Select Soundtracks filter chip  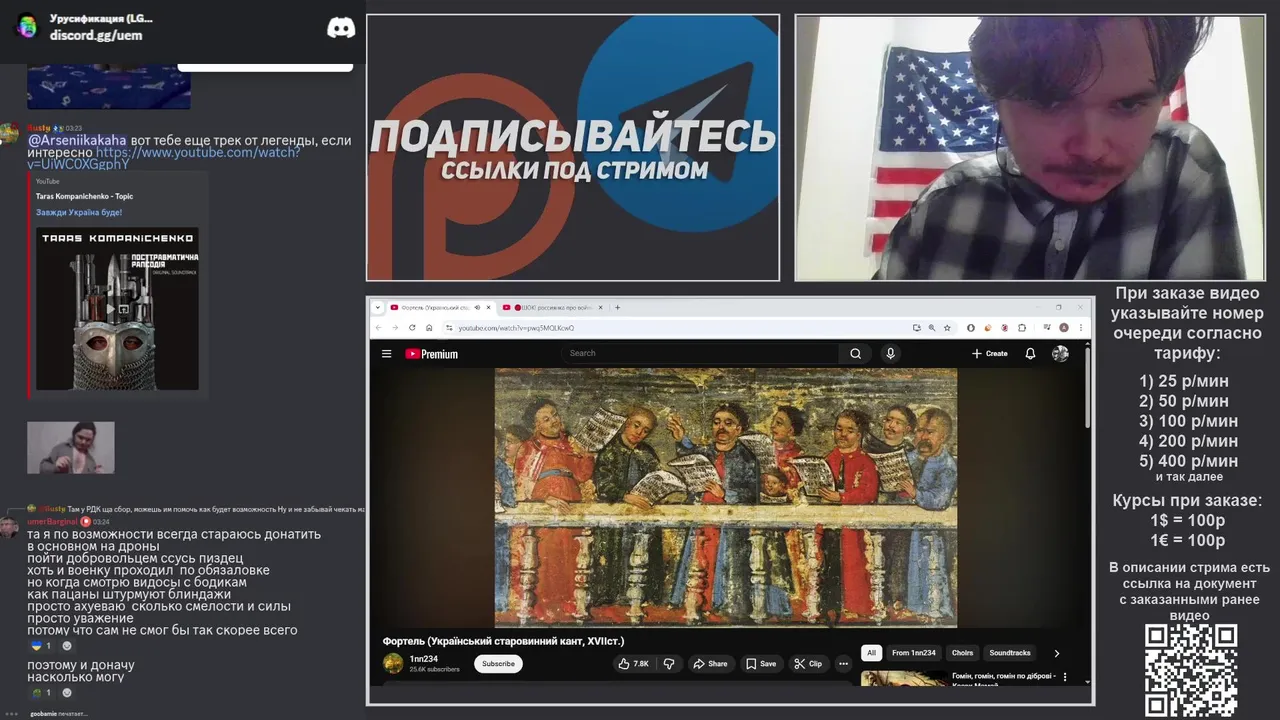[x=1010, y=653]
